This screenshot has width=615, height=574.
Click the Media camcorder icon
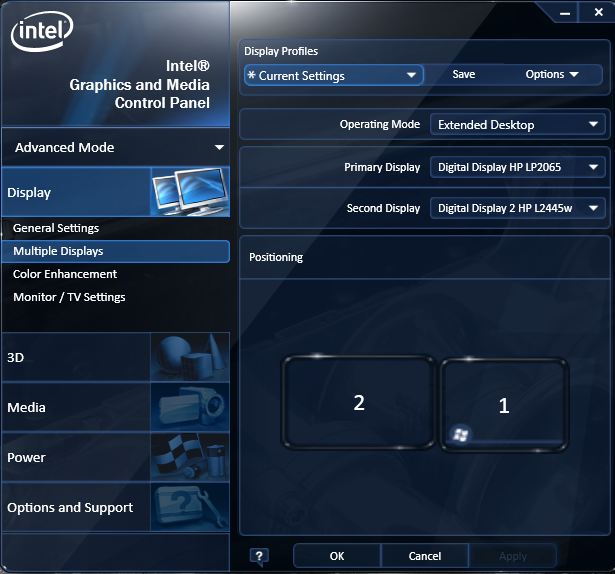pyautogui.click(x=190, y=407)
